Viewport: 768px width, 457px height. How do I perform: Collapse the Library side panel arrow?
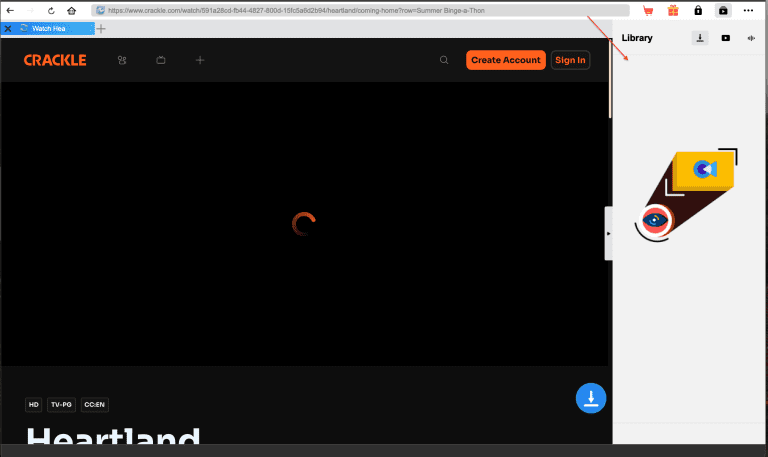tap(608, 233)
